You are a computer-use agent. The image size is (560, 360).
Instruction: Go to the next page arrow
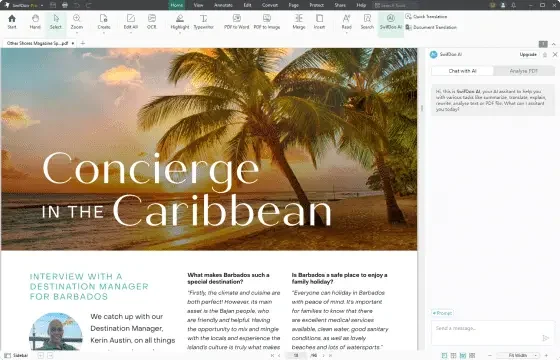pyautogui.click(x=324, y=355)
